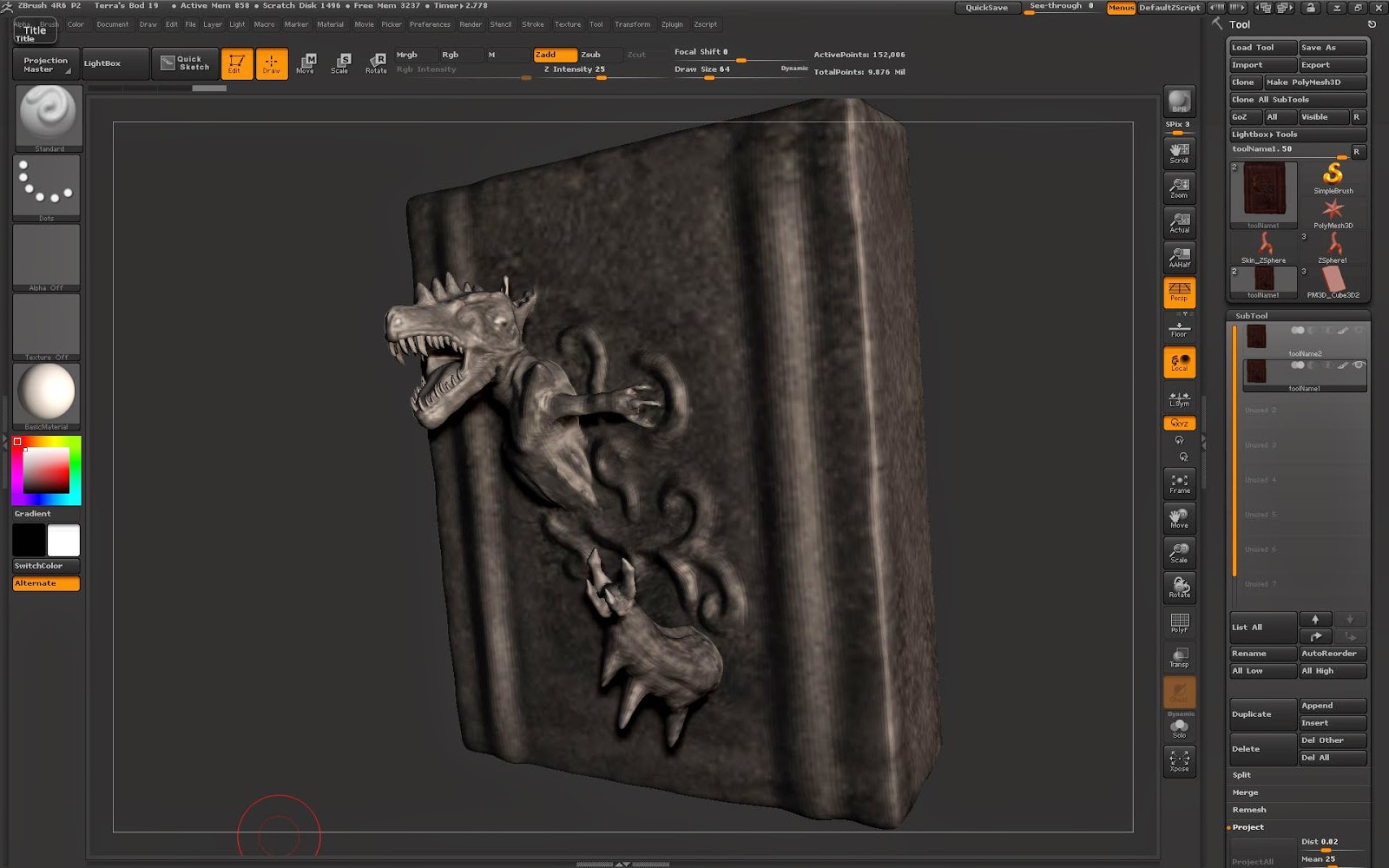Collapse the SubTool section header
1389x868 pixels.
[x=1252, y=316]
